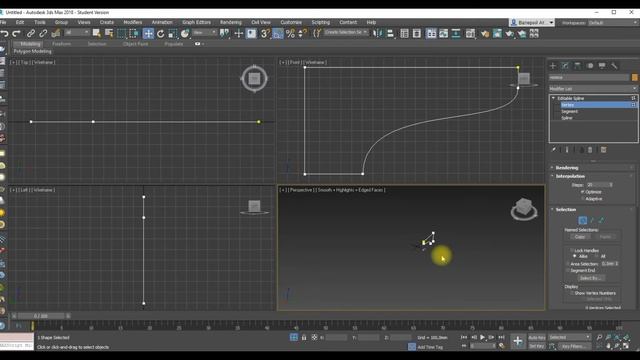Open the Create Selection Set dropdown
Screen dimensions: 640x360
click(x=346, y=32)
